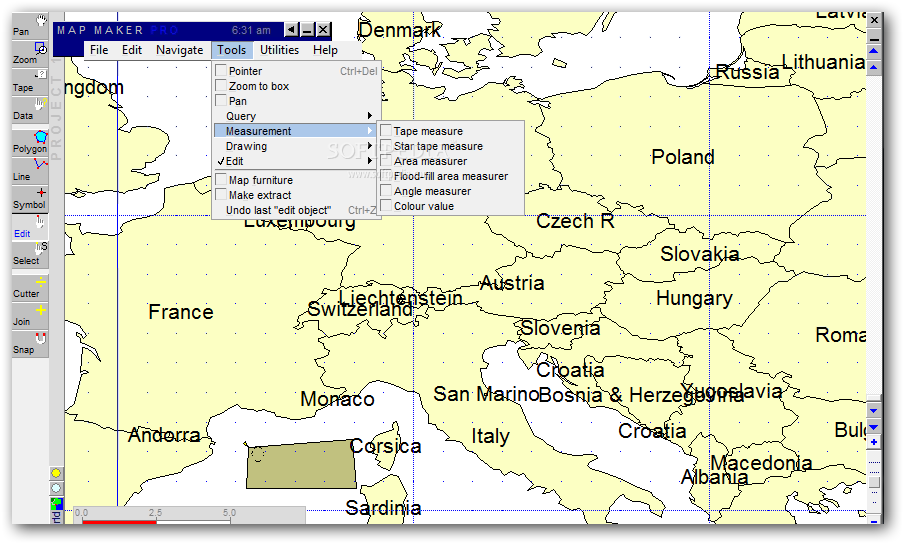Click the vertical PROJECT label strip
This screenshot has height=544, width=904.
[56, 109]
